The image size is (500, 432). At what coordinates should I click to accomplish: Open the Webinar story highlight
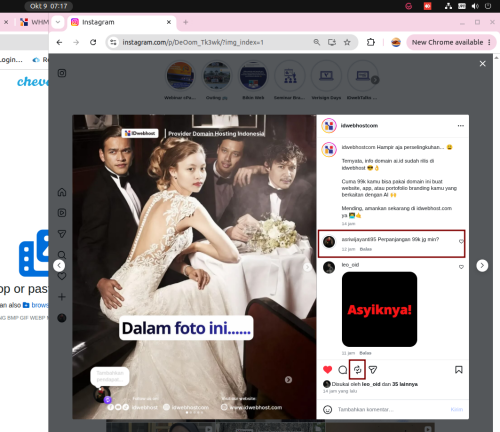point(180,76)
